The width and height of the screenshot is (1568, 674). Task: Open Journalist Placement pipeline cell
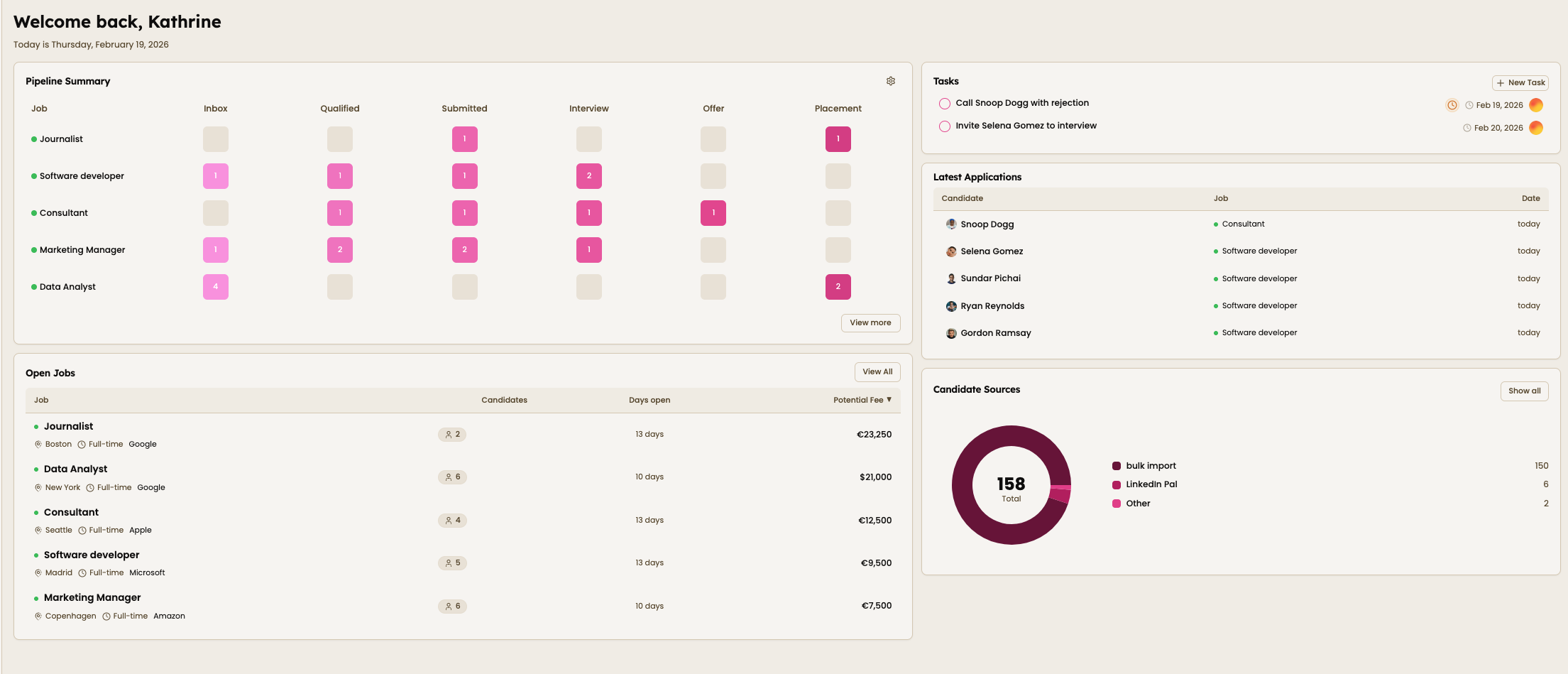pos(838,139)
